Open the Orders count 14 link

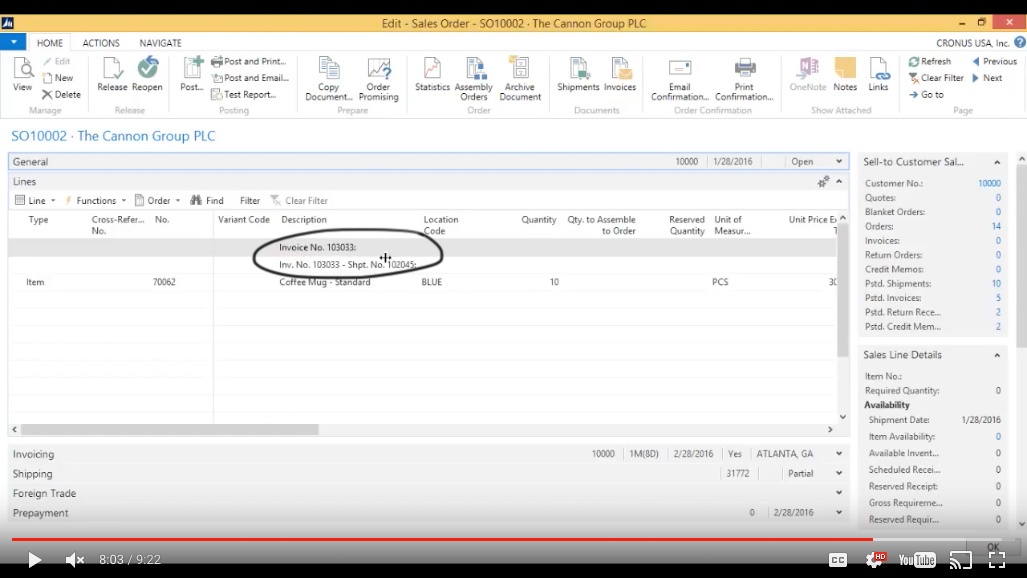[x=996, y=226]
